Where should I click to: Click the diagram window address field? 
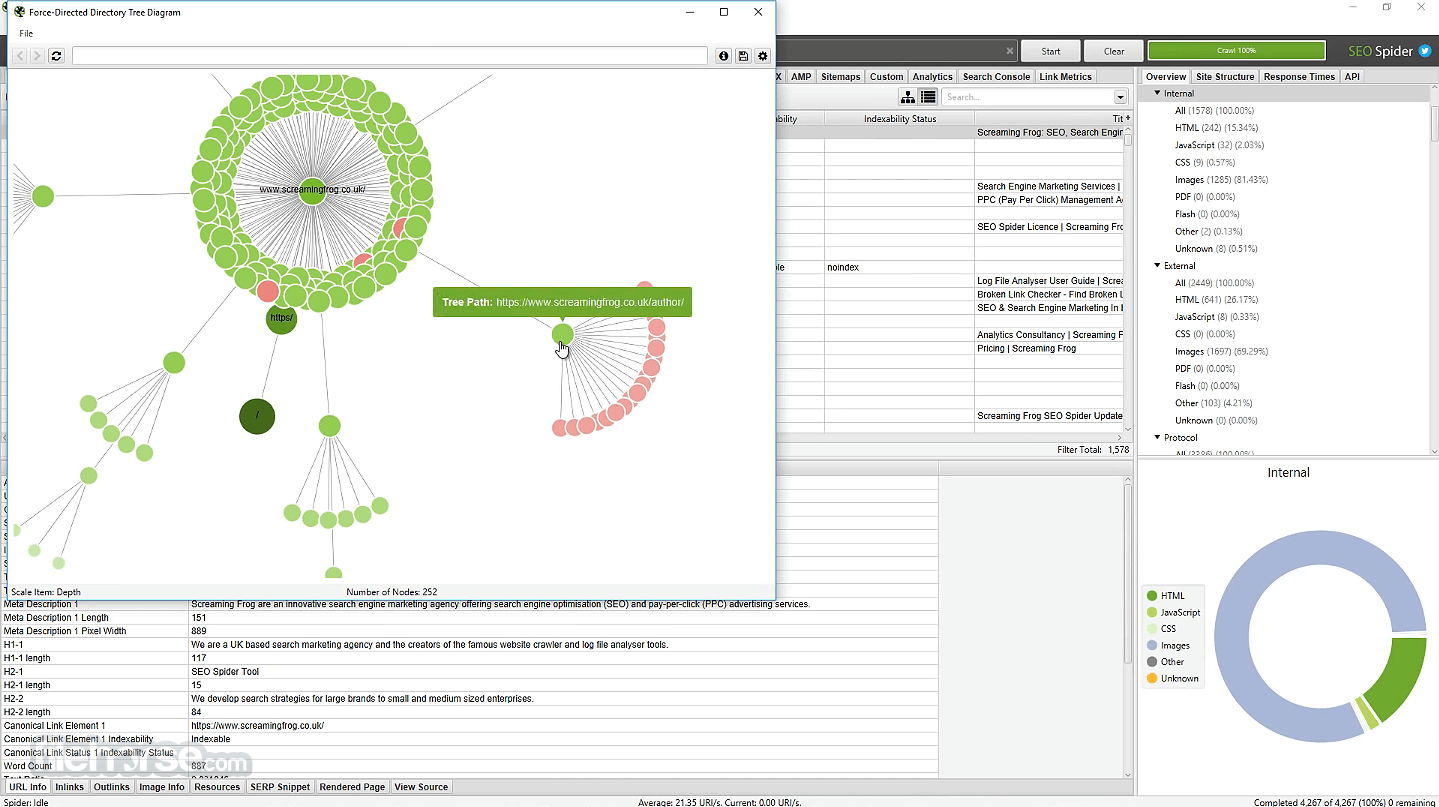390,56
